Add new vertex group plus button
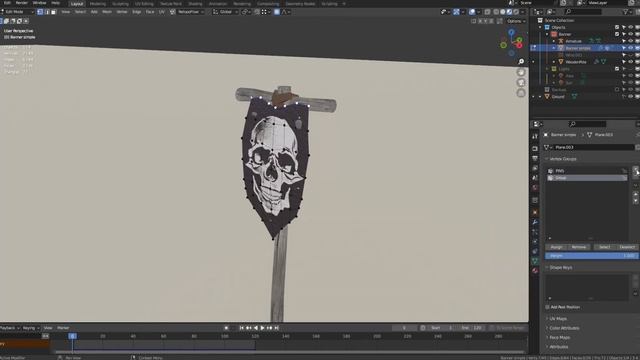640x360 pixels. [636, 170]
